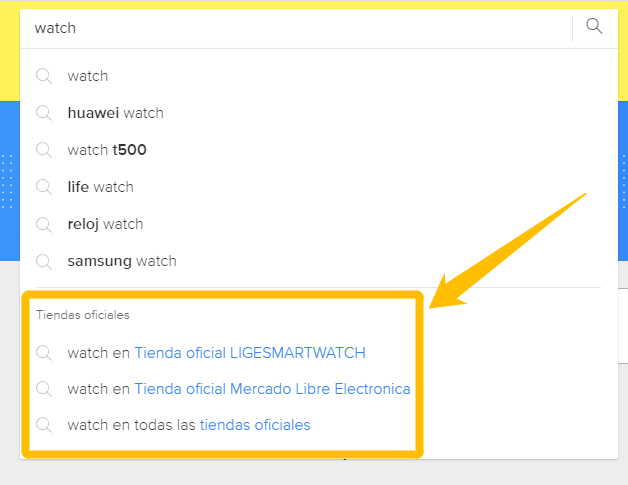Click magnifier icon beside 'watch' suggestion
The width and height of the screenshot is (628, 485).
pyautogui.click(x=44, y=76)
